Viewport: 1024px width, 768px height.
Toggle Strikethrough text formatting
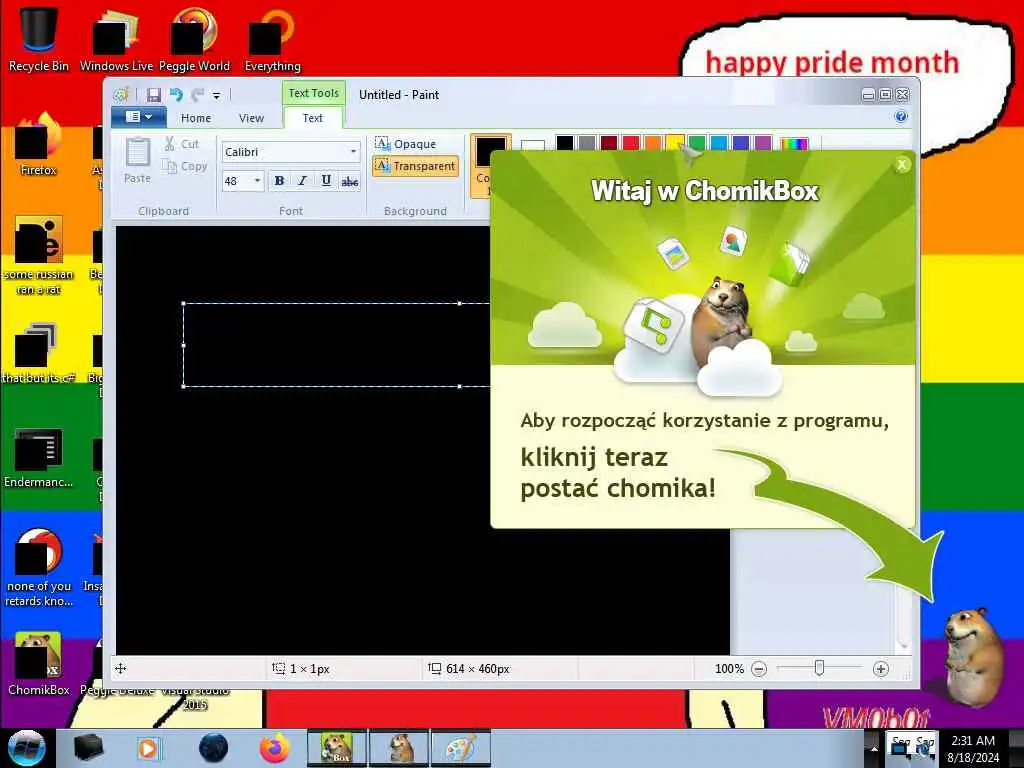pos(350,181)
